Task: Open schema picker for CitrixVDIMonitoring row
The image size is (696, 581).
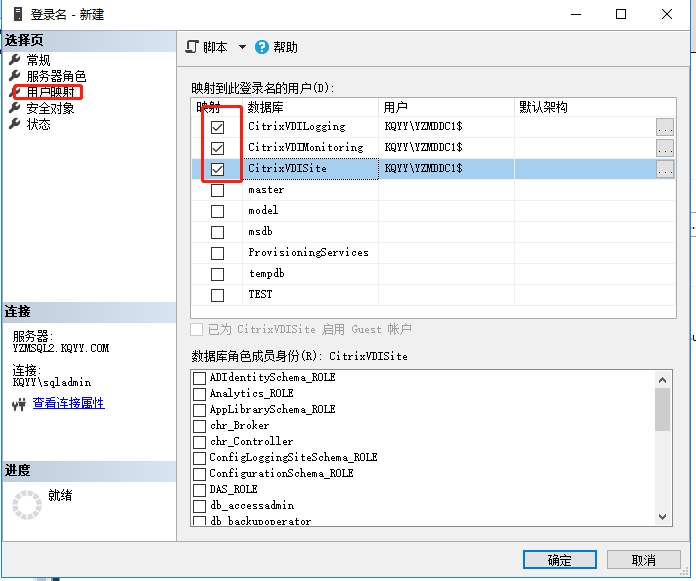Action: [x=665, y=148]
